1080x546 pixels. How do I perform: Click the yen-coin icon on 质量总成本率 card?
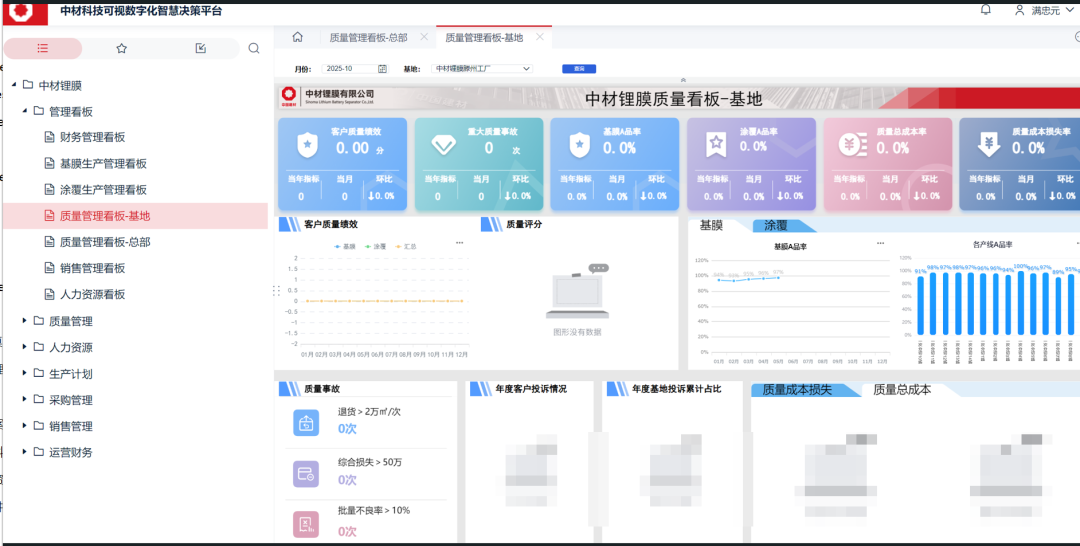tap(853, 145)
